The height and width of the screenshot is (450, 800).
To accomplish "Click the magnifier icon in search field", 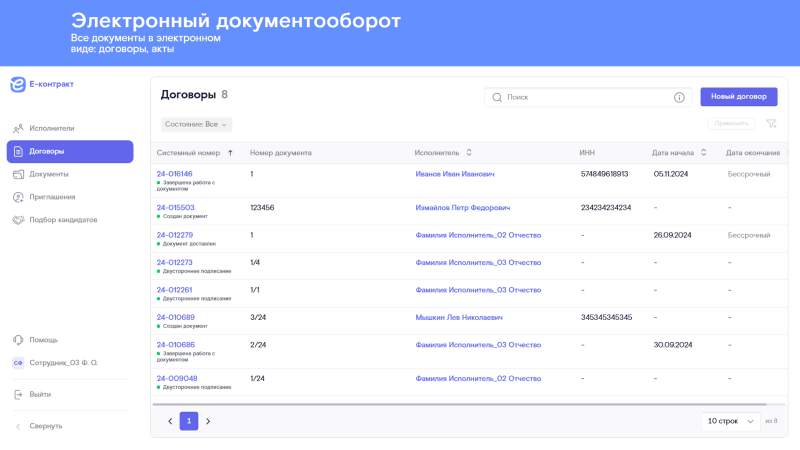I will point(497,97).
